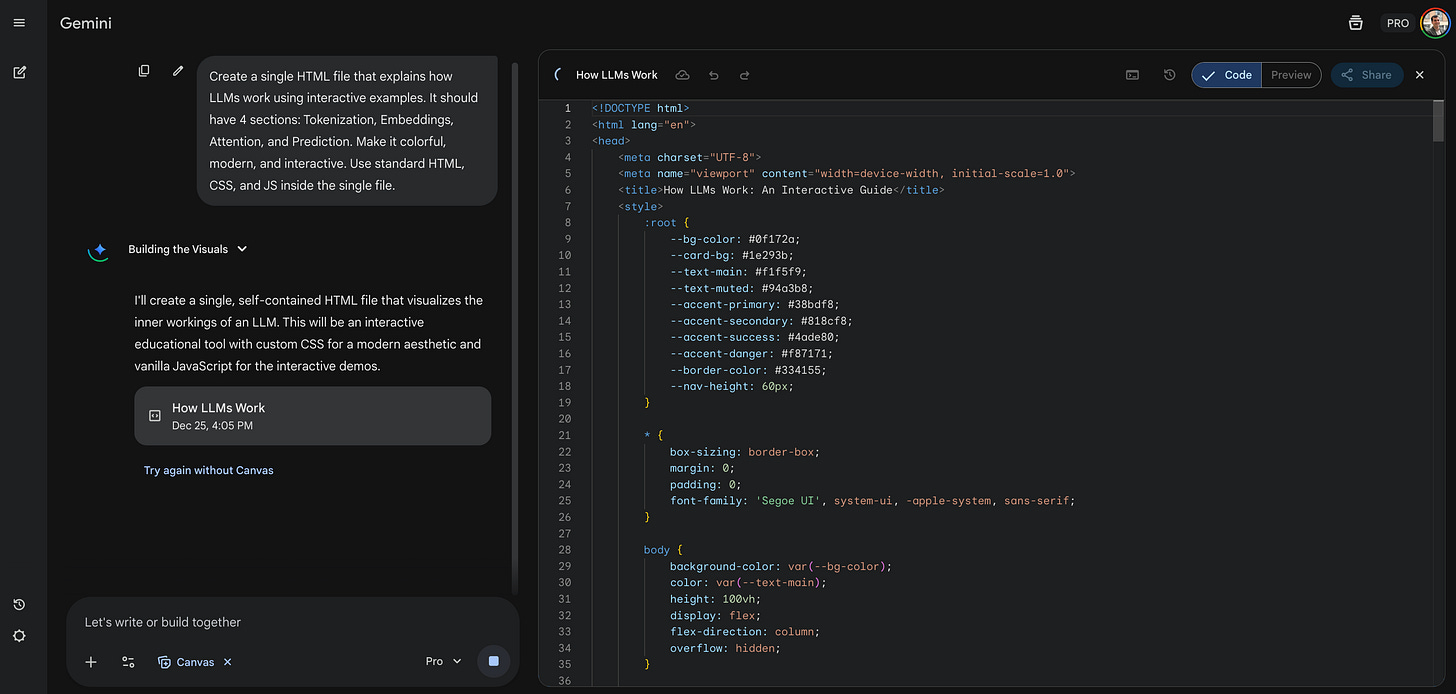Open settings gear in the sidebar

pyautogui.click(x=18, y=636)
